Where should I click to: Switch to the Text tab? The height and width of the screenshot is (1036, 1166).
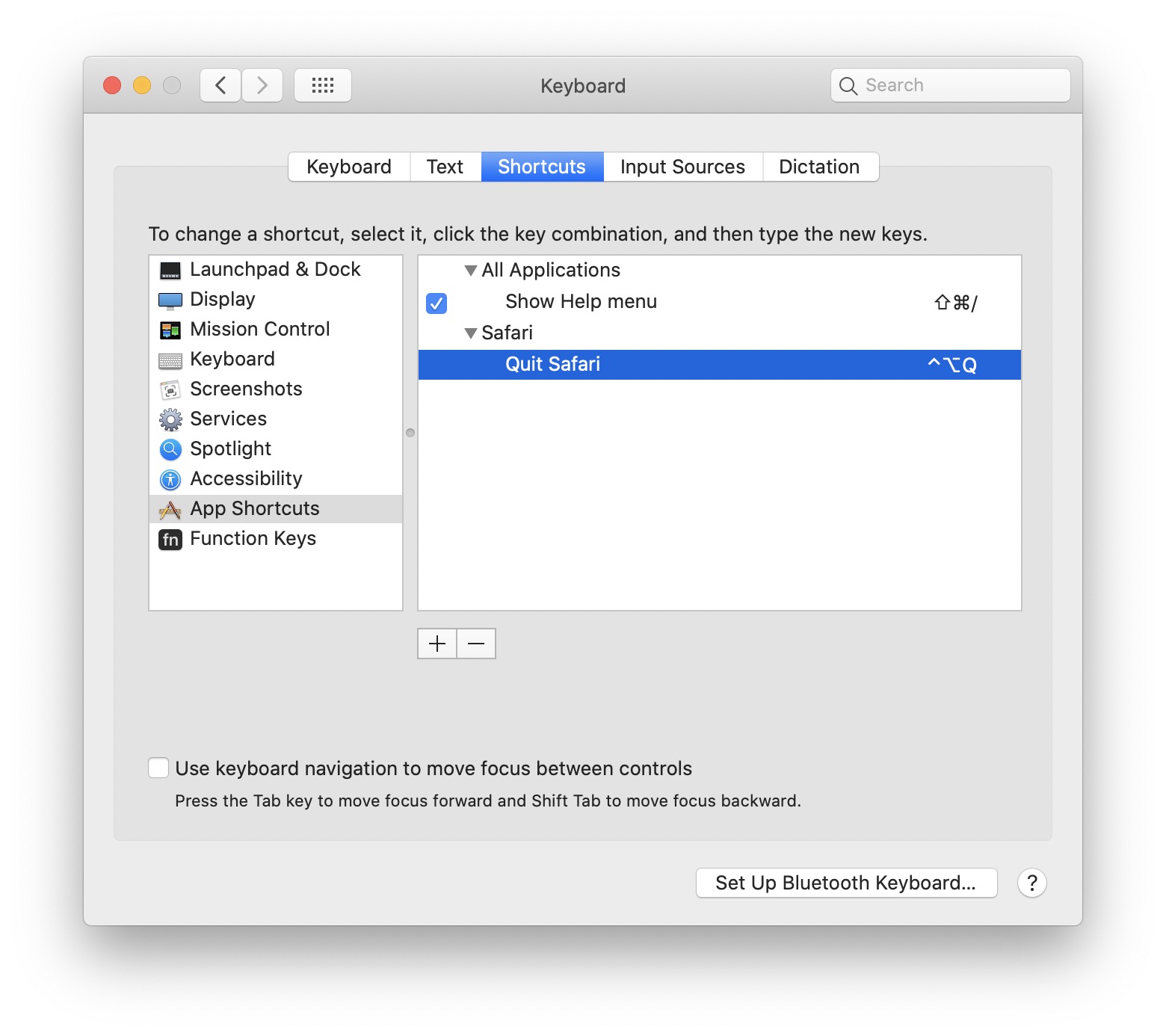point(445,167)
